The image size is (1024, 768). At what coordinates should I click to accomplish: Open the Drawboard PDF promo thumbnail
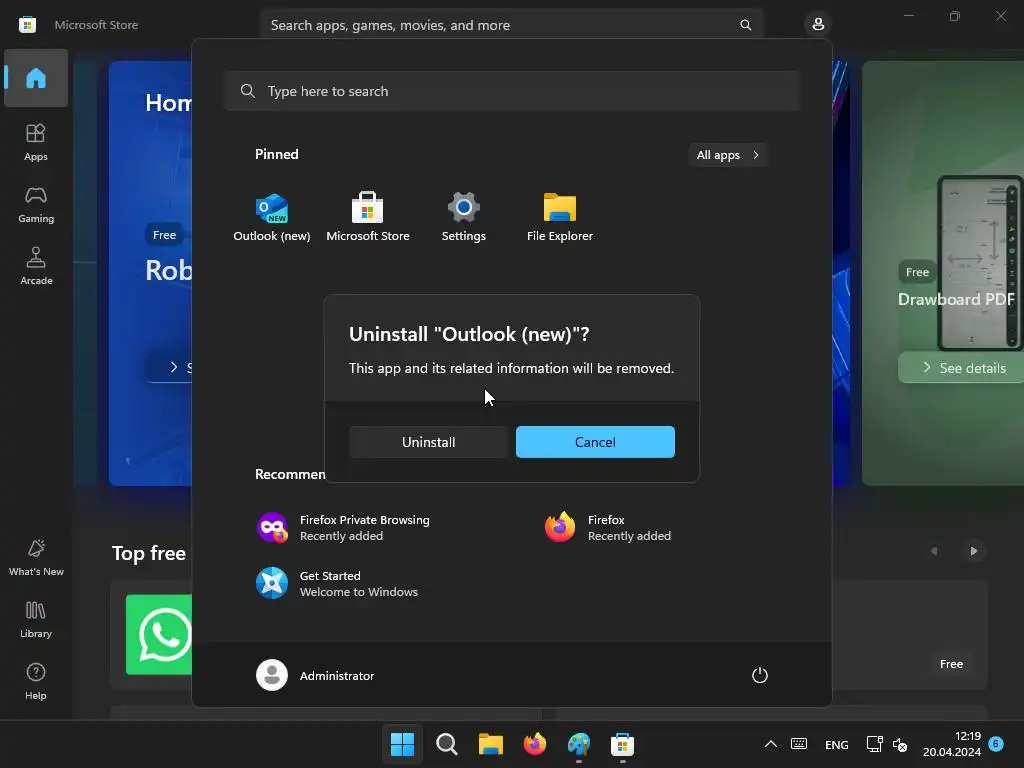pyautogui.click(x=980, y=263)
